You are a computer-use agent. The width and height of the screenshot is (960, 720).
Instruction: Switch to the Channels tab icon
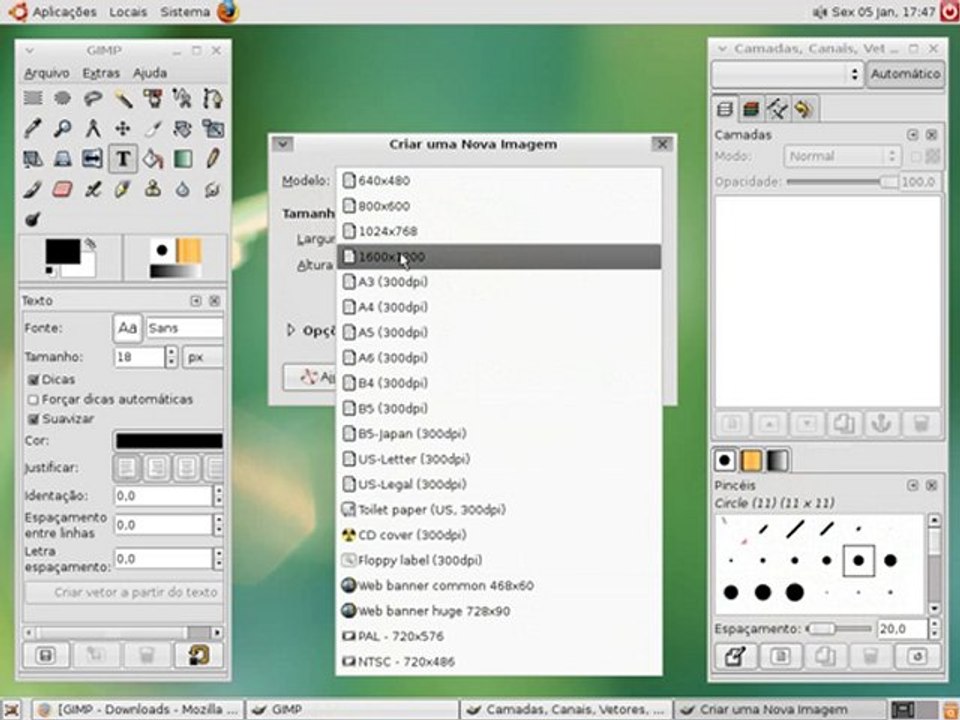click(751, 110)
